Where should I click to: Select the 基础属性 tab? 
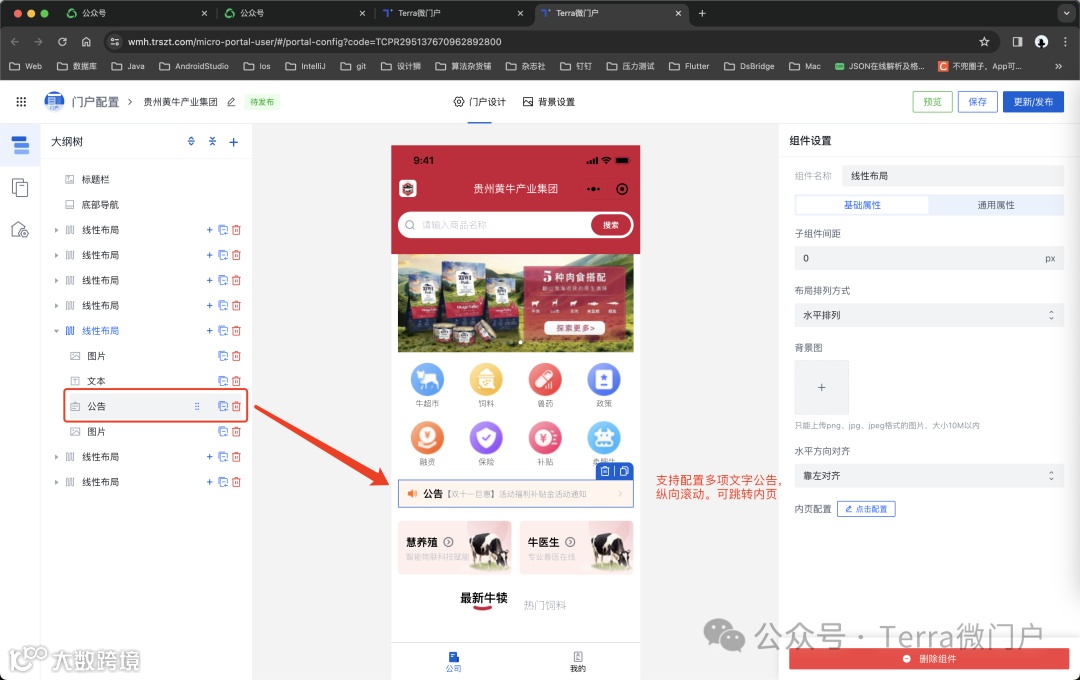coord(862,205)
